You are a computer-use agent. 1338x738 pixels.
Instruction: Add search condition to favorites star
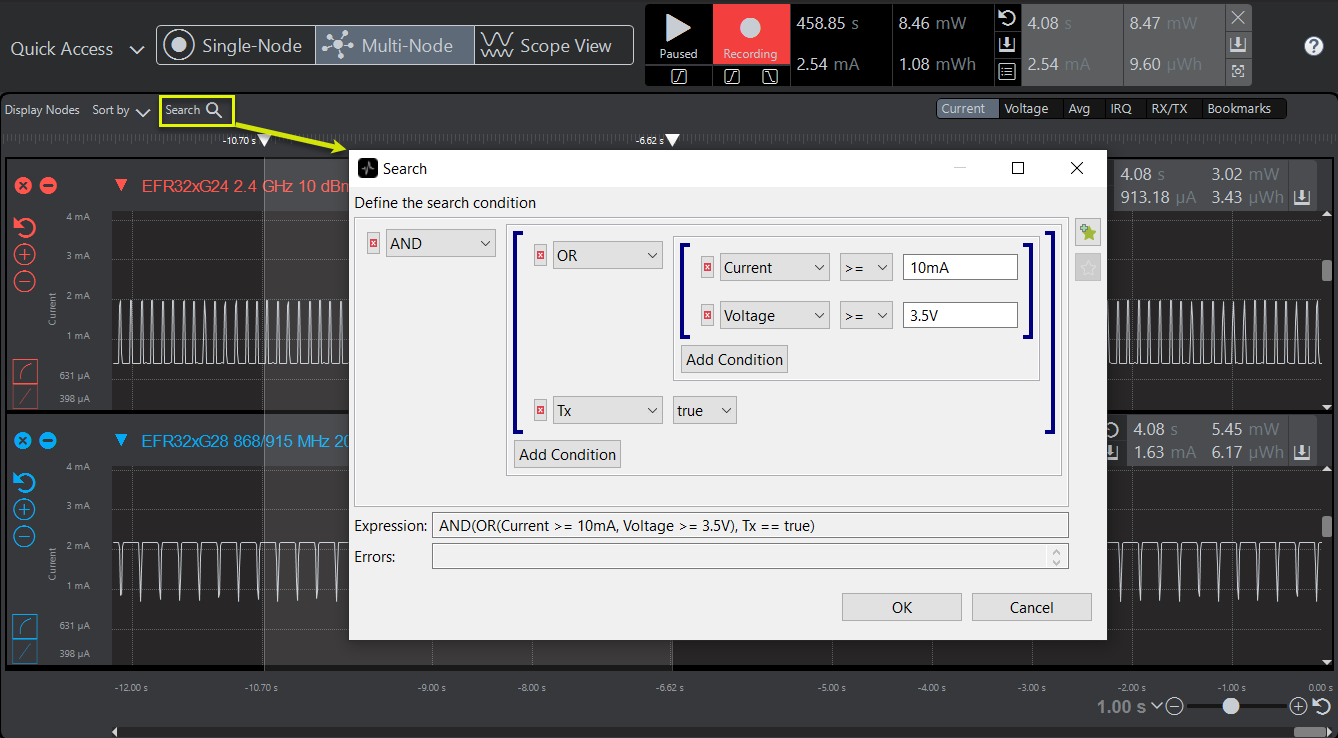1087,233
